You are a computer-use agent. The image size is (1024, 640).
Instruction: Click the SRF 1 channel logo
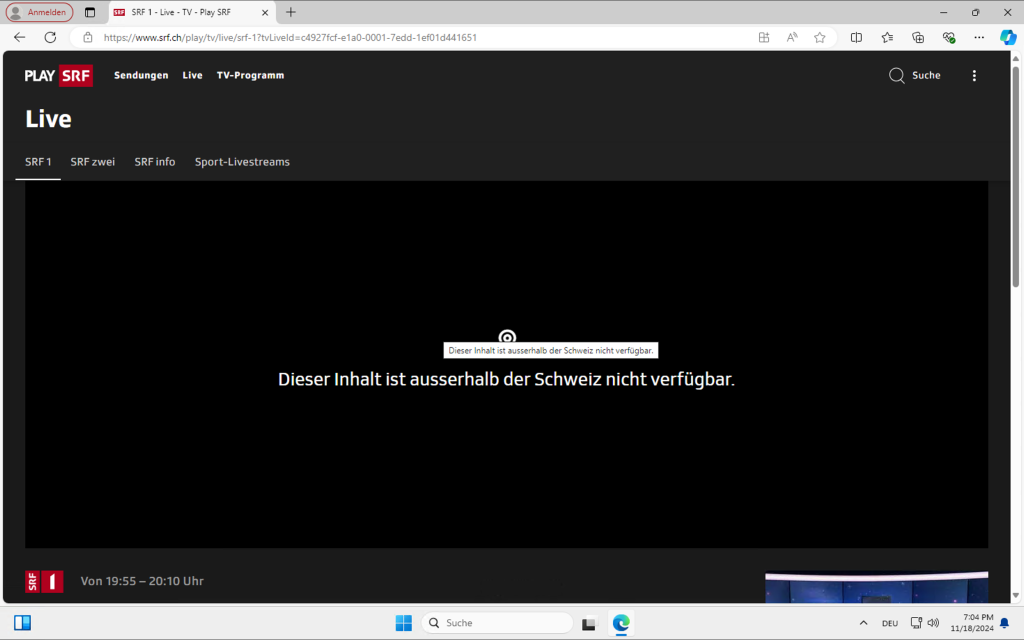click(44, 582)
